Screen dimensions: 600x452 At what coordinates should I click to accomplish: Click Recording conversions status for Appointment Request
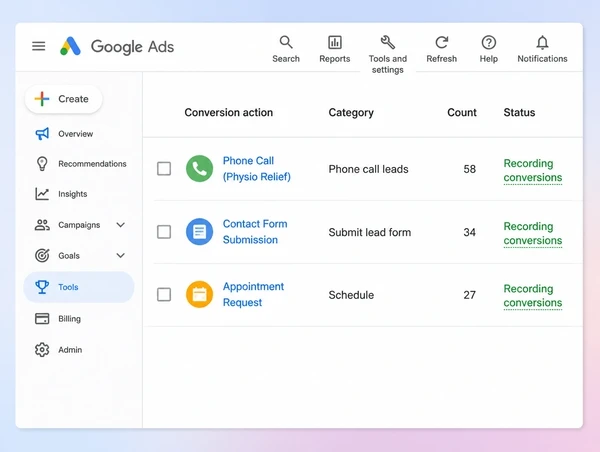tap(533, 295)
